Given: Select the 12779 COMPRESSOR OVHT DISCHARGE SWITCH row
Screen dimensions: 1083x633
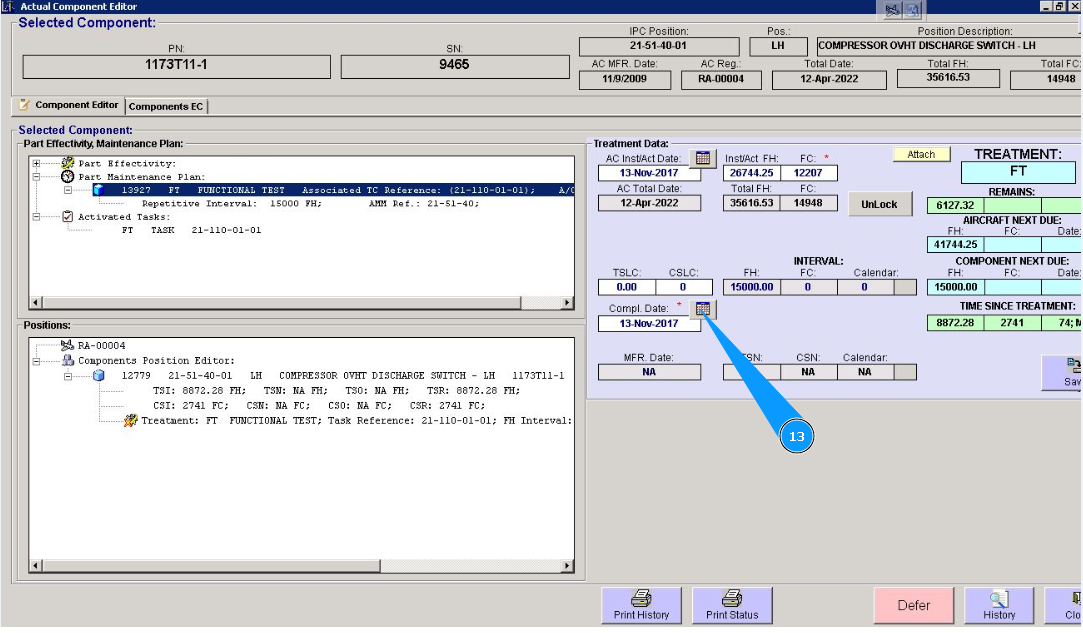Looking at the screenshot, I should [x=343, y=376].
